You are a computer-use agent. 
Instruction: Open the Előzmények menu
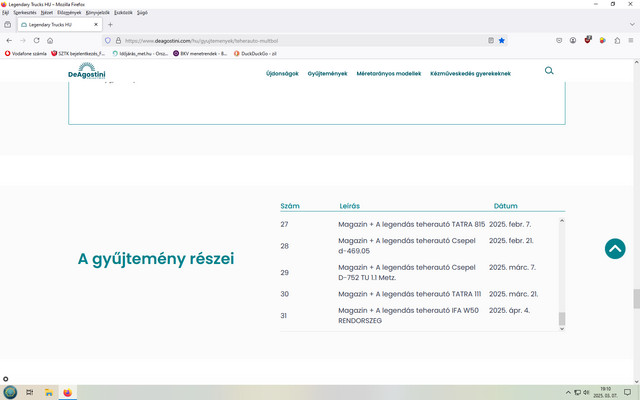point(69,13)
